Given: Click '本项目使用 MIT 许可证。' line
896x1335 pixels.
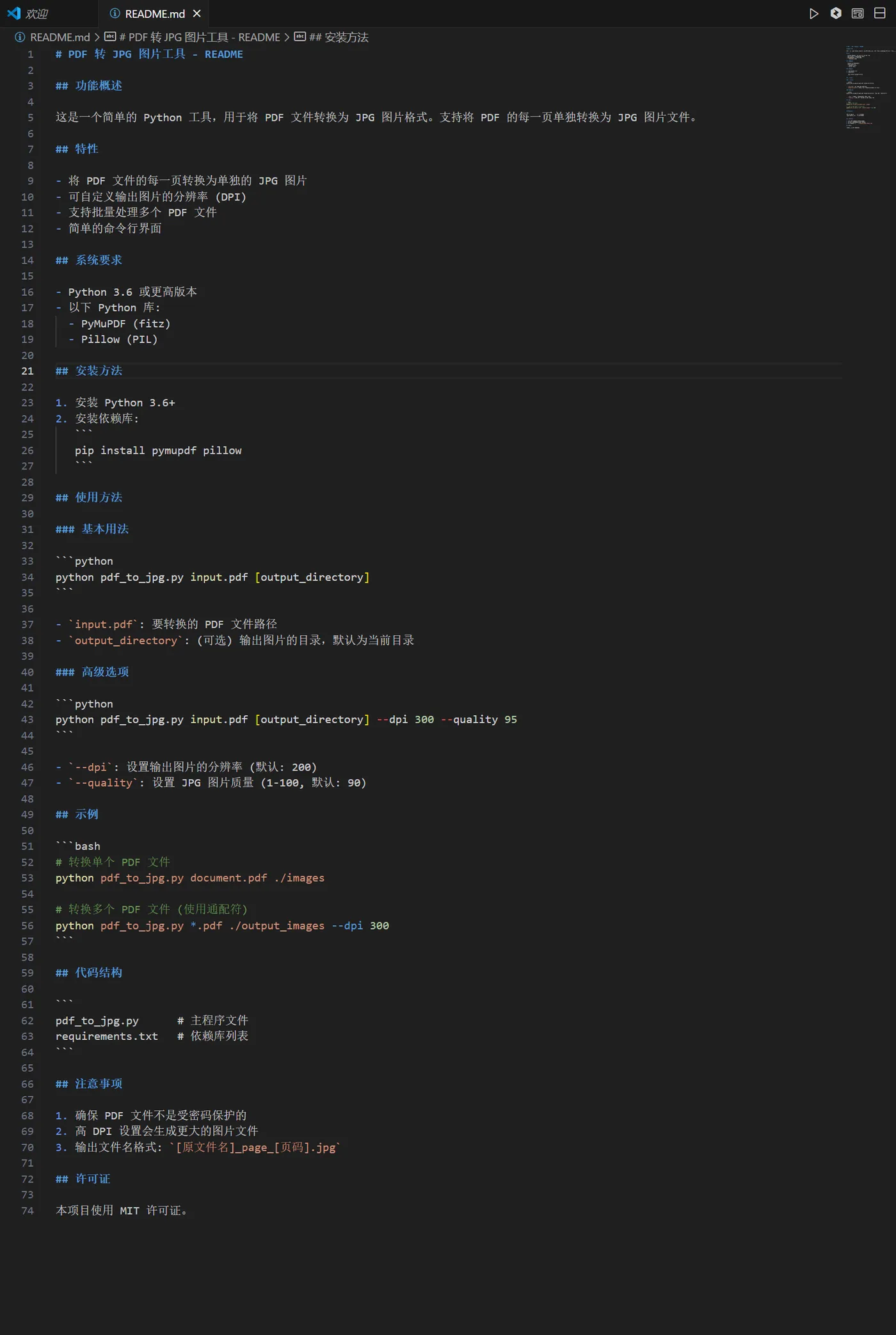Looking at the screenshot, I should click(123, 1210).
